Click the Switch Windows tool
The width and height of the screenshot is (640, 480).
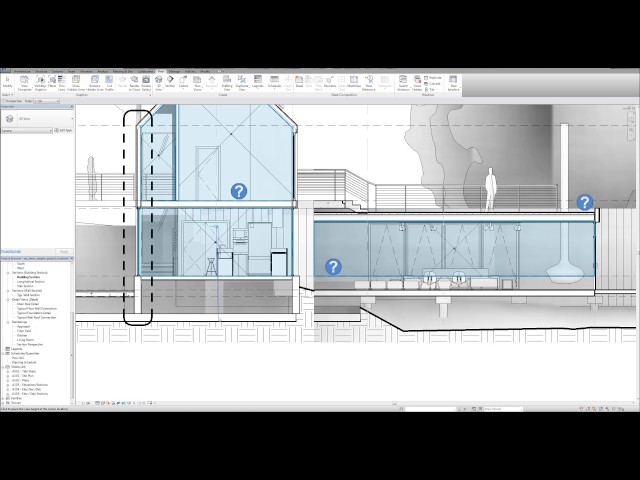tap(403, 83)
